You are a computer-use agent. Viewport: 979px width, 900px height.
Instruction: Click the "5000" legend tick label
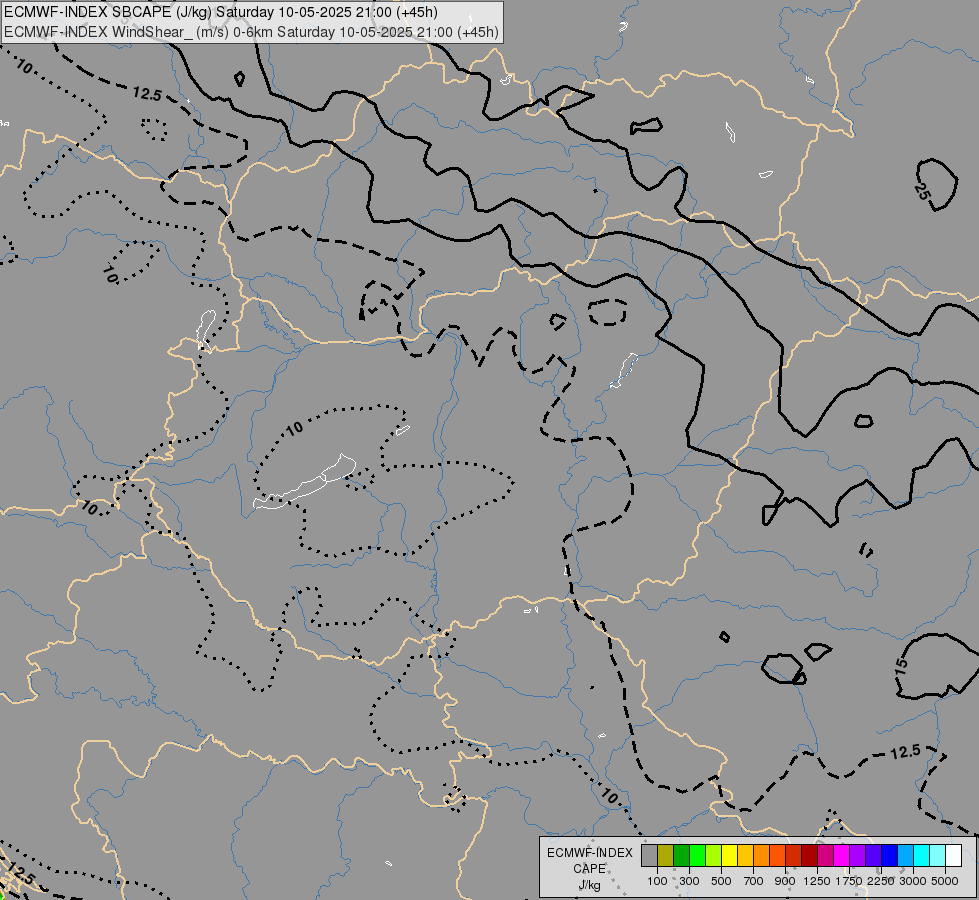pyautogui.click(x=945, y=881)
